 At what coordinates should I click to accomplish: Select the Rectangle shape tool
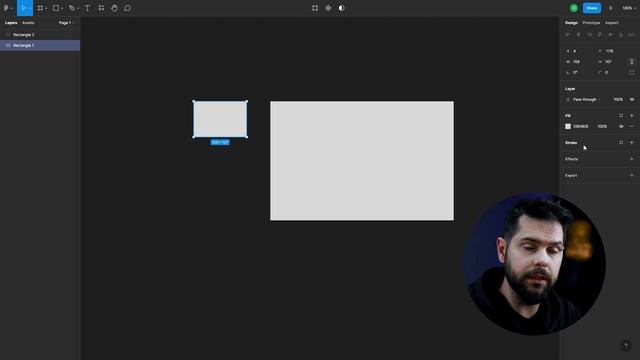(56, 8)
